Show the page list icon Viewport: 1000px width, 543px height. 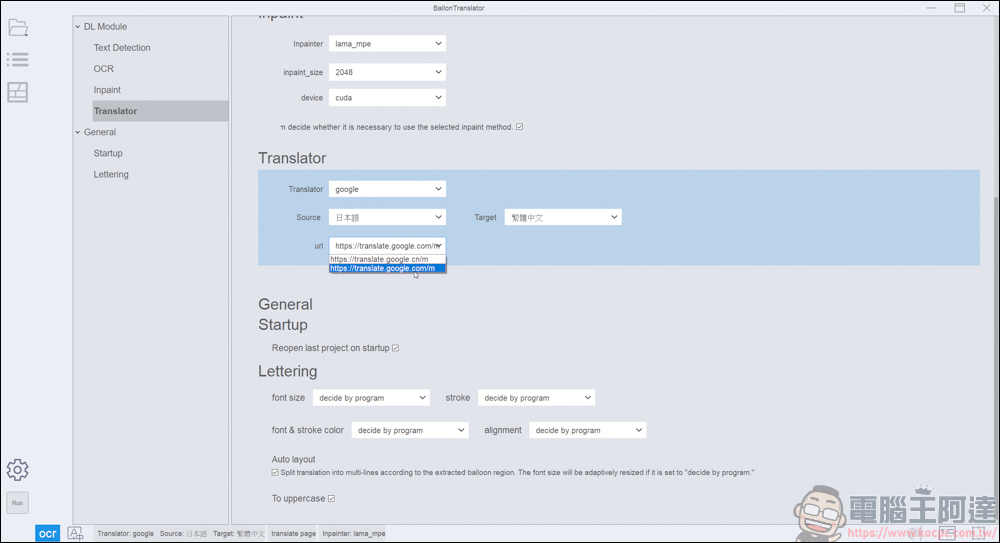(x=17, y=59)
